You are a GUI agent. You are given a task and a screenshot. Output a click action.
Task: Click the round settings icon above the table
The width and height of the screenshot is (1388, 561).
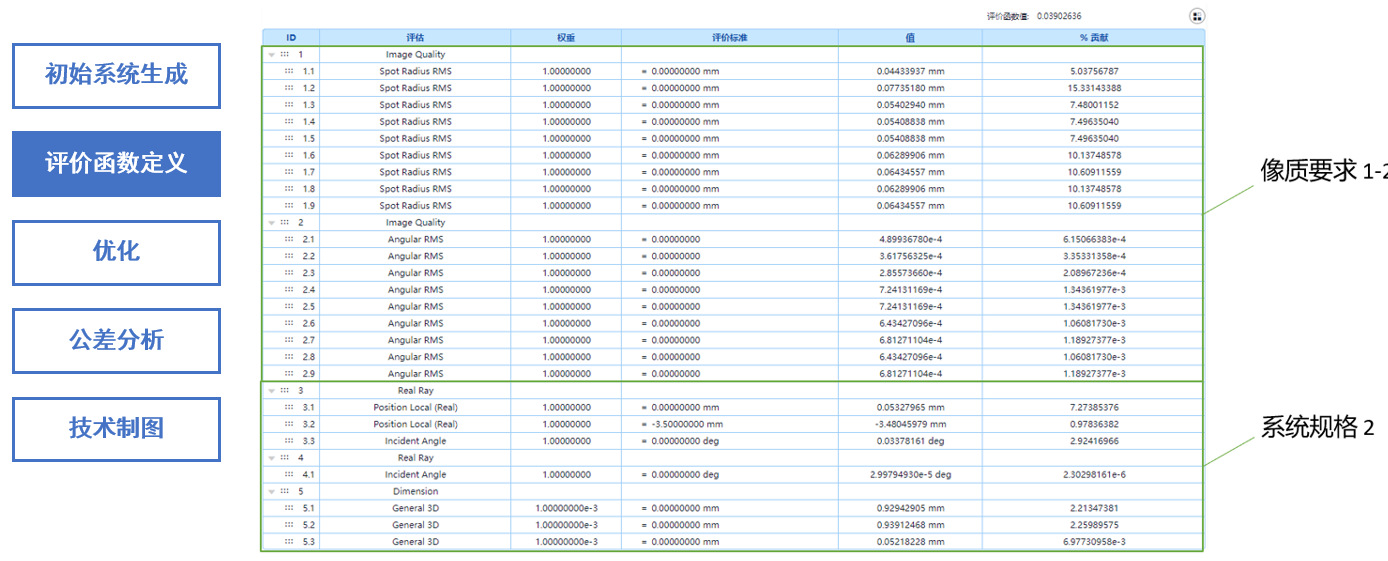pos(1197,16)
